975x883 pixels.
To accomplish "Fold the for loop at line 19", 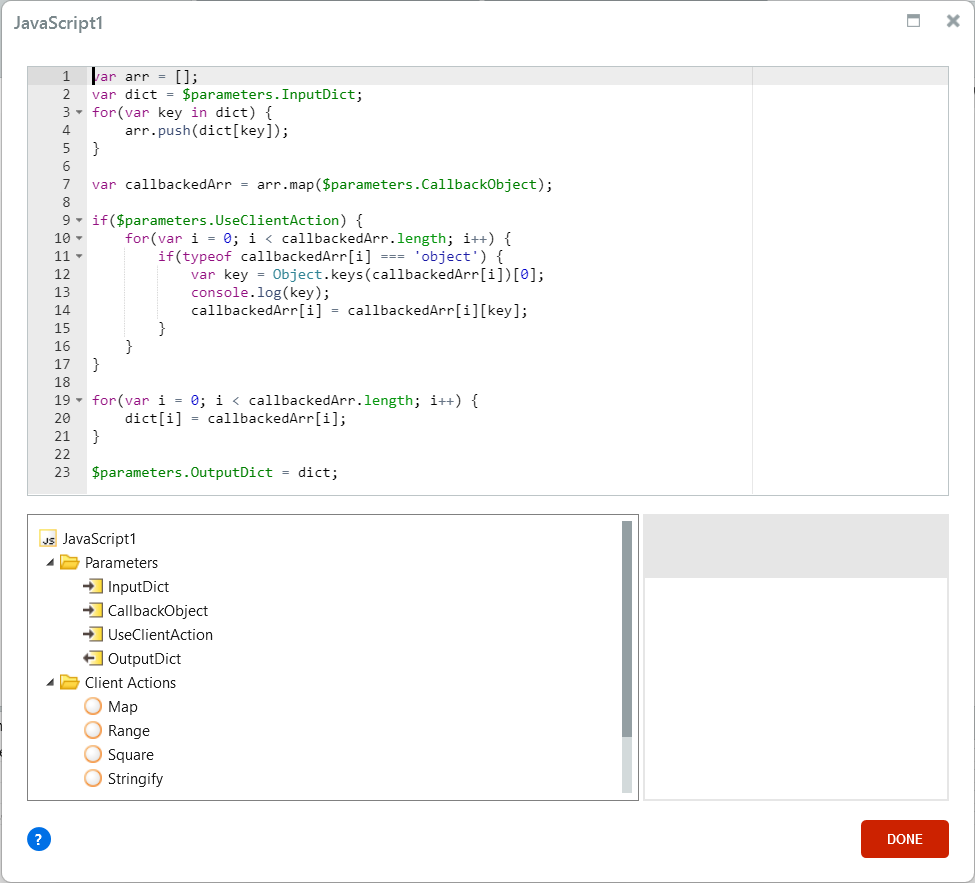I will [79, 400].
